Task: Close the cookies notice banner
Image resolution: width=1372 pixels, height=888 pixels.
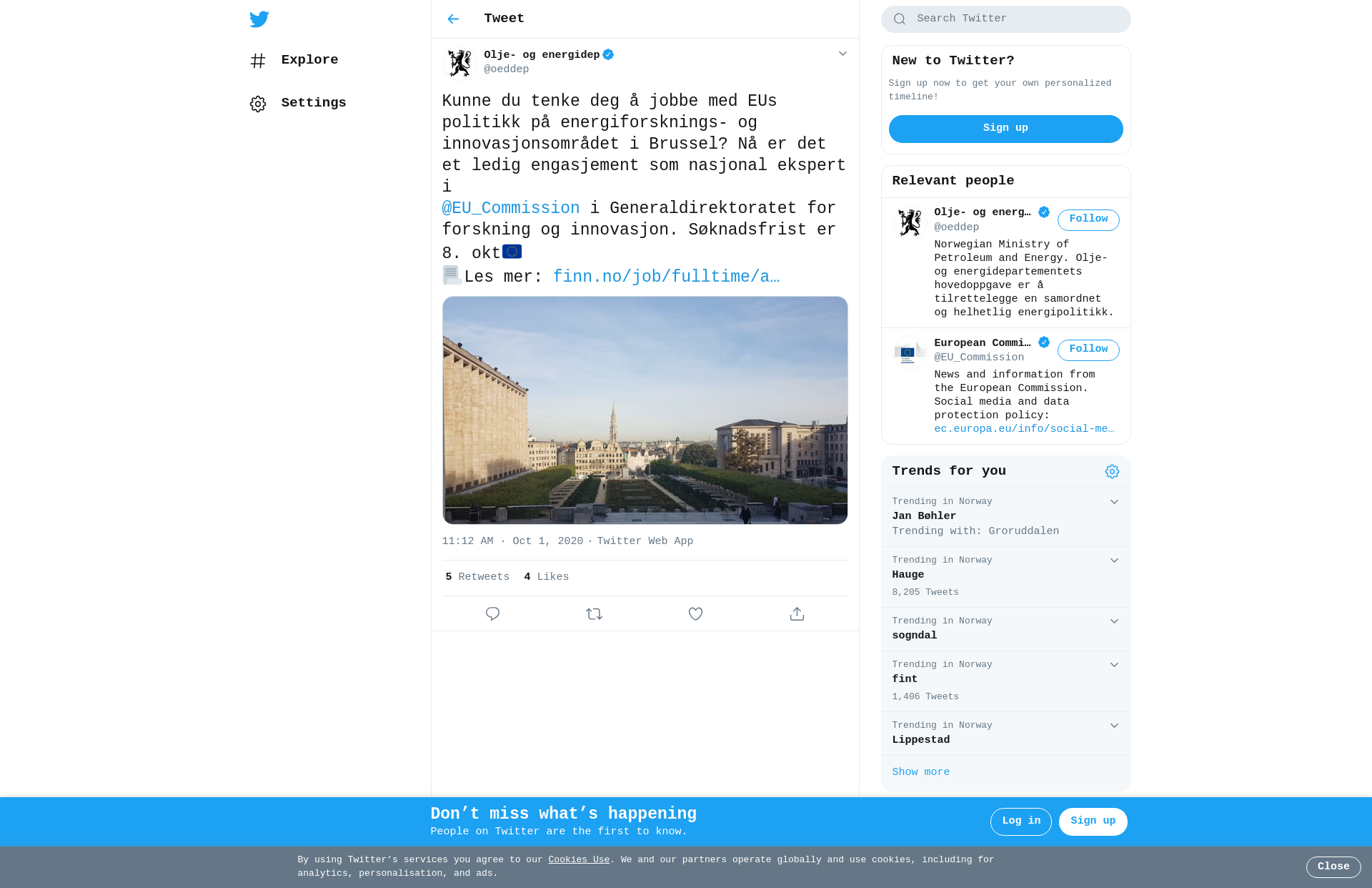Action: point(1333,867)
